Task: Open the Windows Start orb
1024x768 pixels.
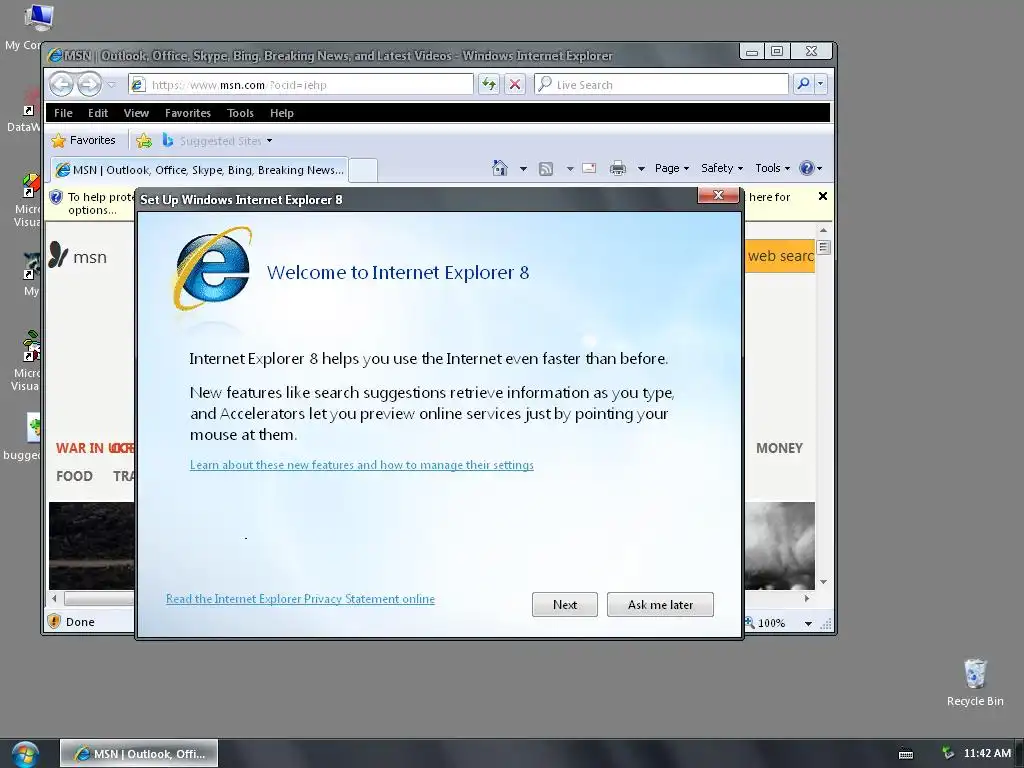Action: click(25, 755)
